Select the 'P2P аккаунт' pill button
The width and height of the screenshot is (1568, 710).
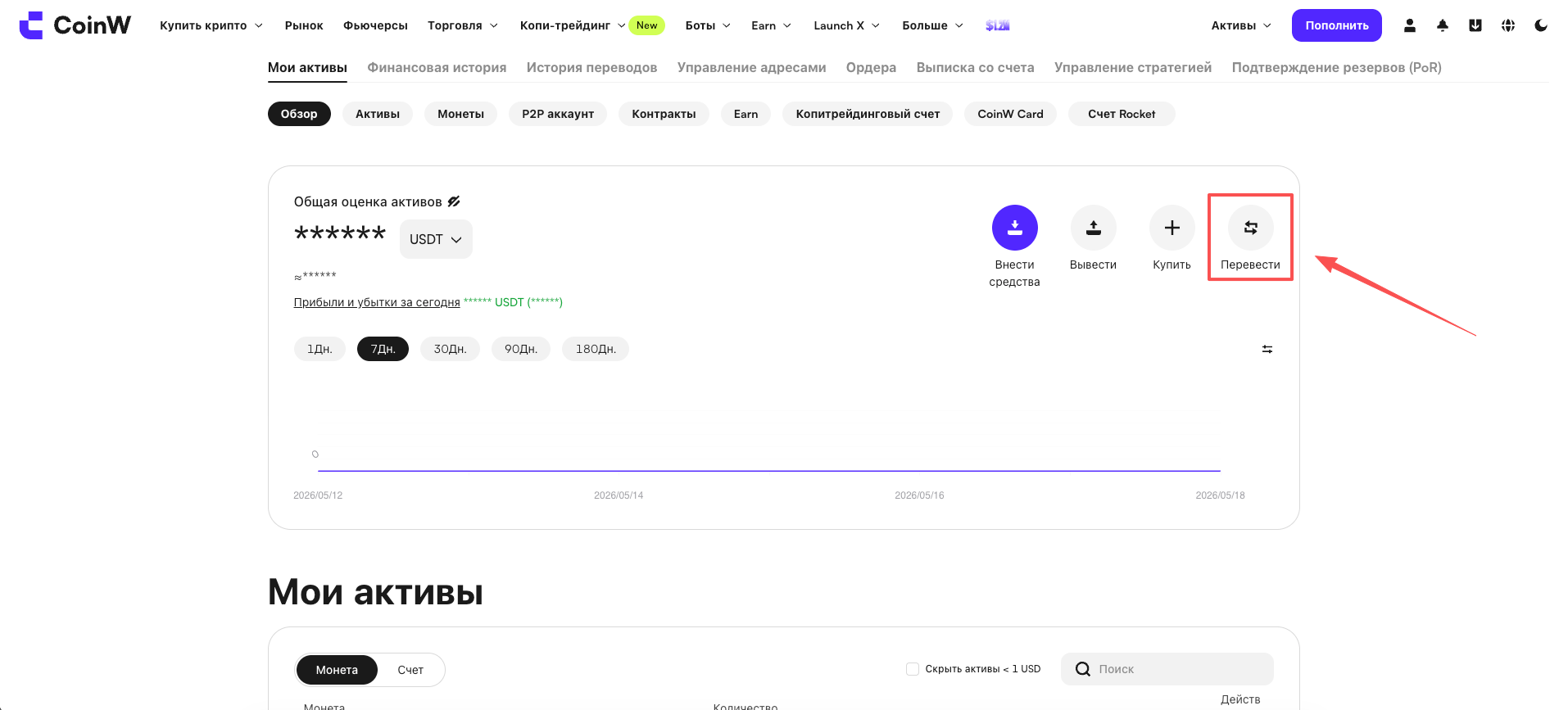(558, 114)
